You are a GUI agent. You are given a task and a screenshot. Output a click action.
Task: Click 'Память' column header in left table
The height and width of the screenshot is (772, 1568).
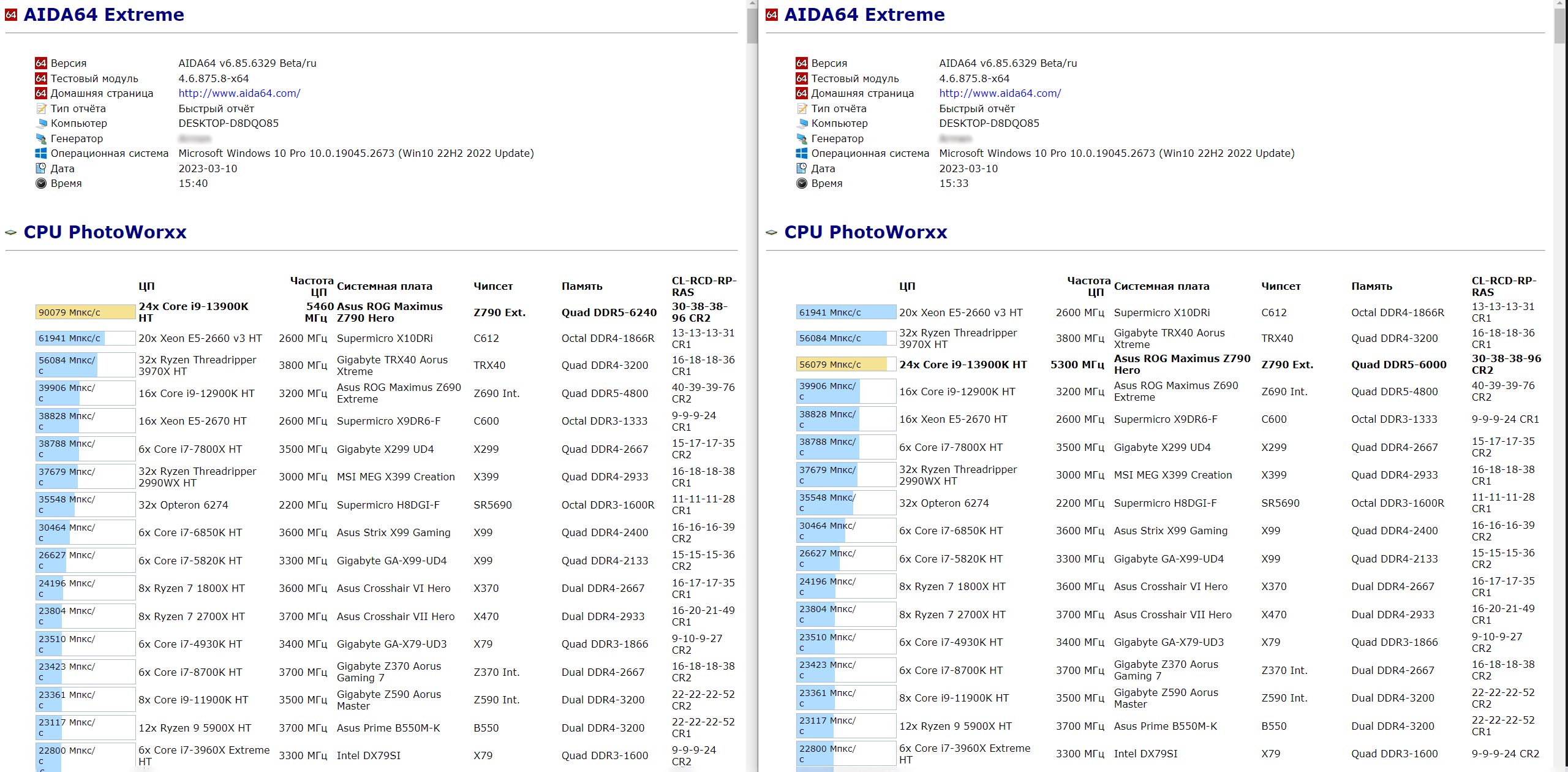(x=582, y=286)
